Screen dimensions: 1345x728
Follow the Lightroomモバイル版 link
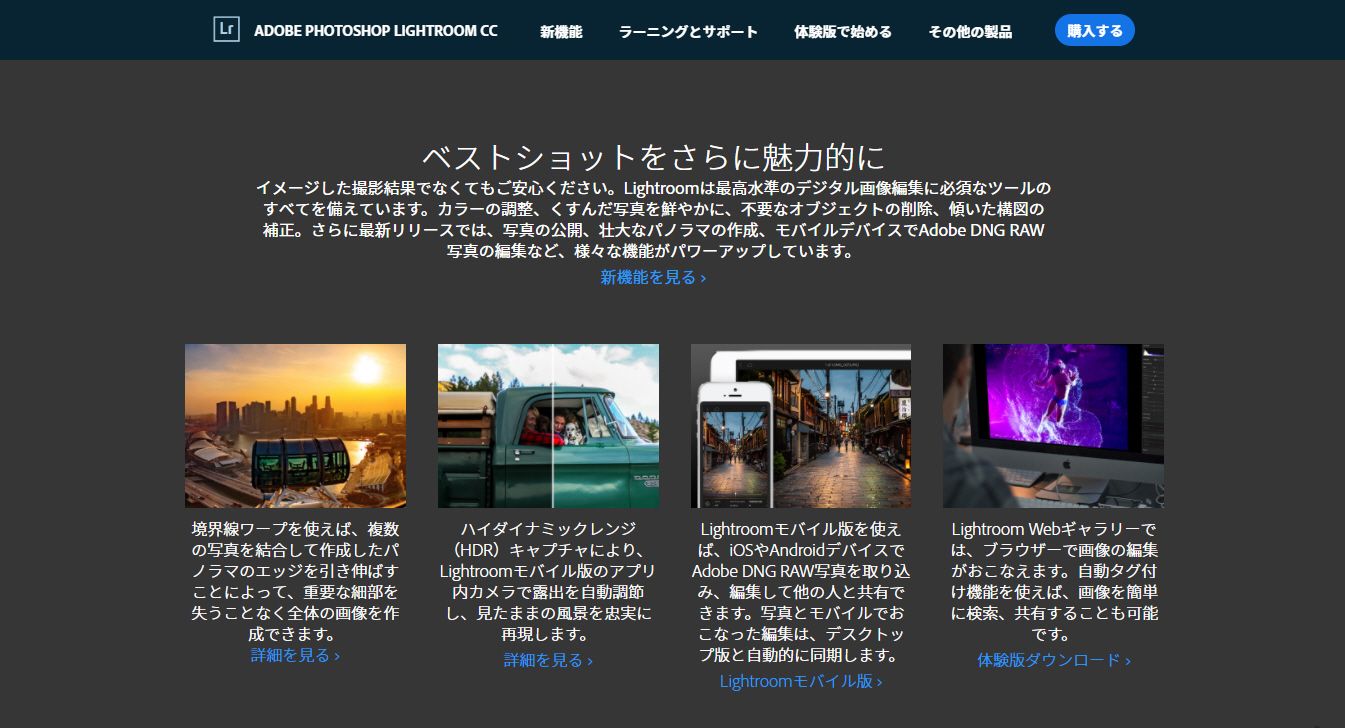click(x=801, y=681)
